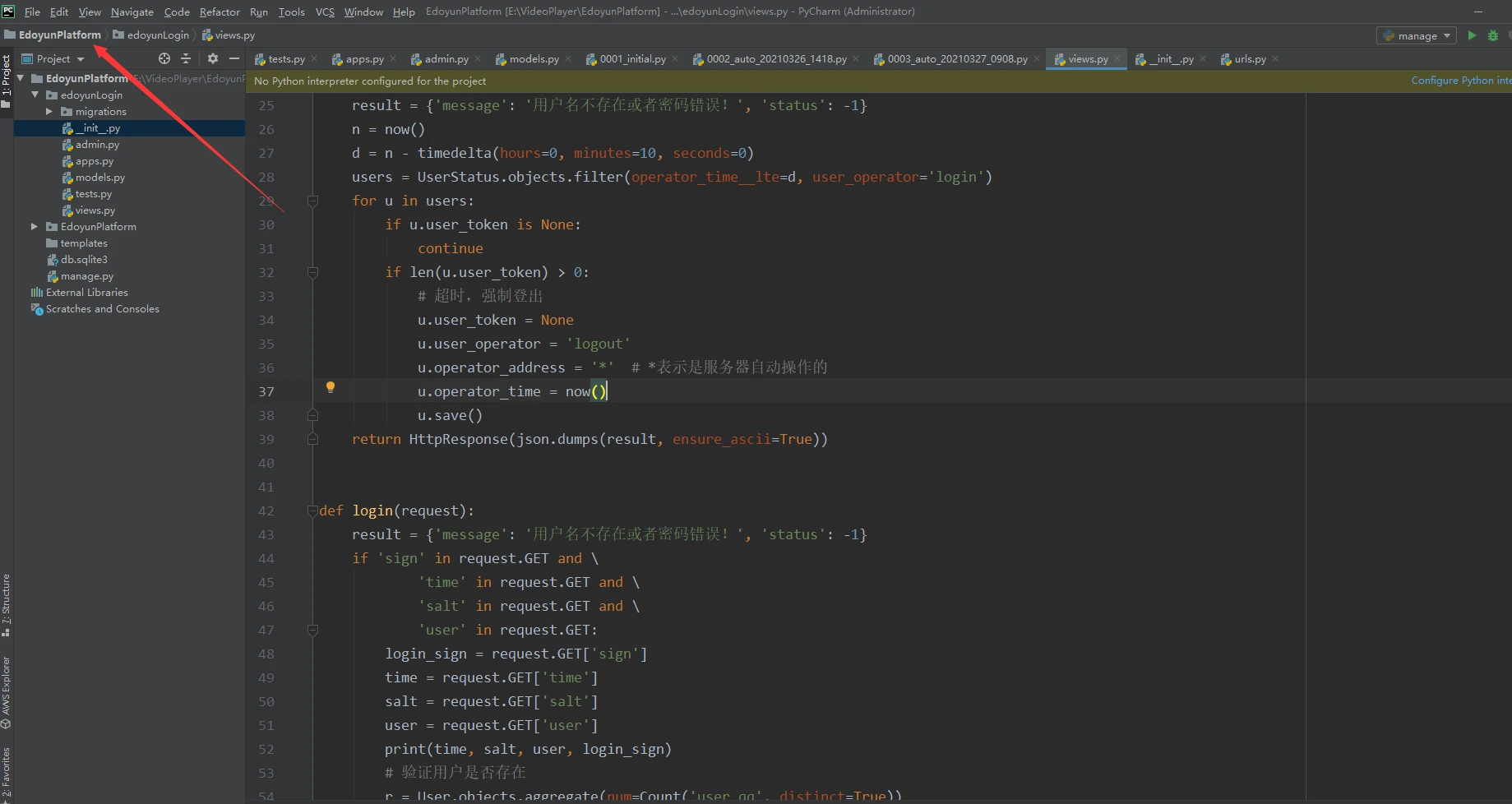
Task: Collapse the edoyunLogin folder node
Action: tap(35, 95)
